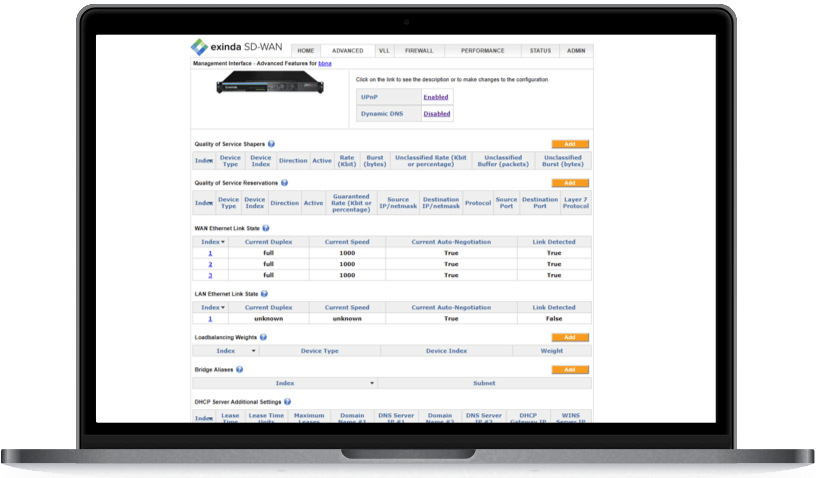This screenshot has height=478, width=816.
Task: Open help icon next to Bridge Aliases
Action: (239, 370)
